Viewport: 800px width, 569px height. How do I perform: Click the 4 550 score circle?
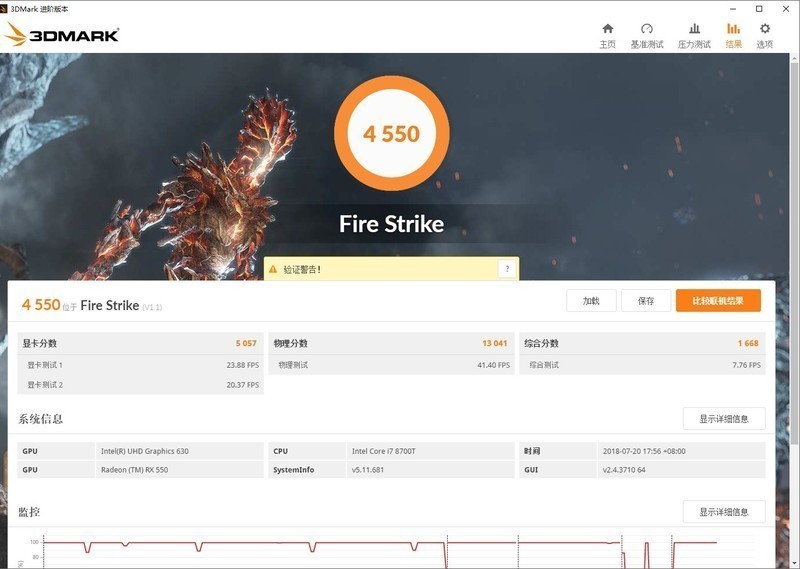pyautogui.click(x=392, y=134)
